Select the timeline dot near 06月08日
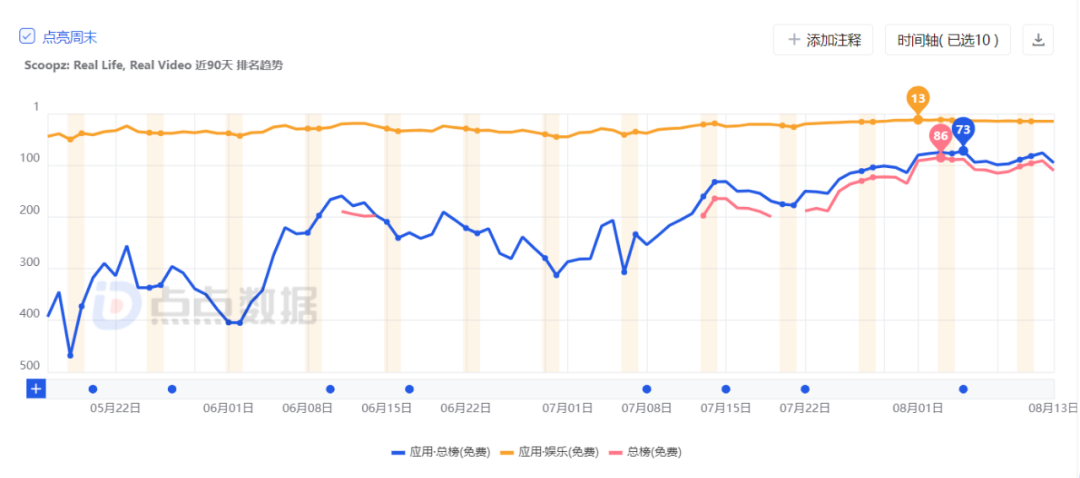This screenshot has width=1080, height=478. (330, 389)
